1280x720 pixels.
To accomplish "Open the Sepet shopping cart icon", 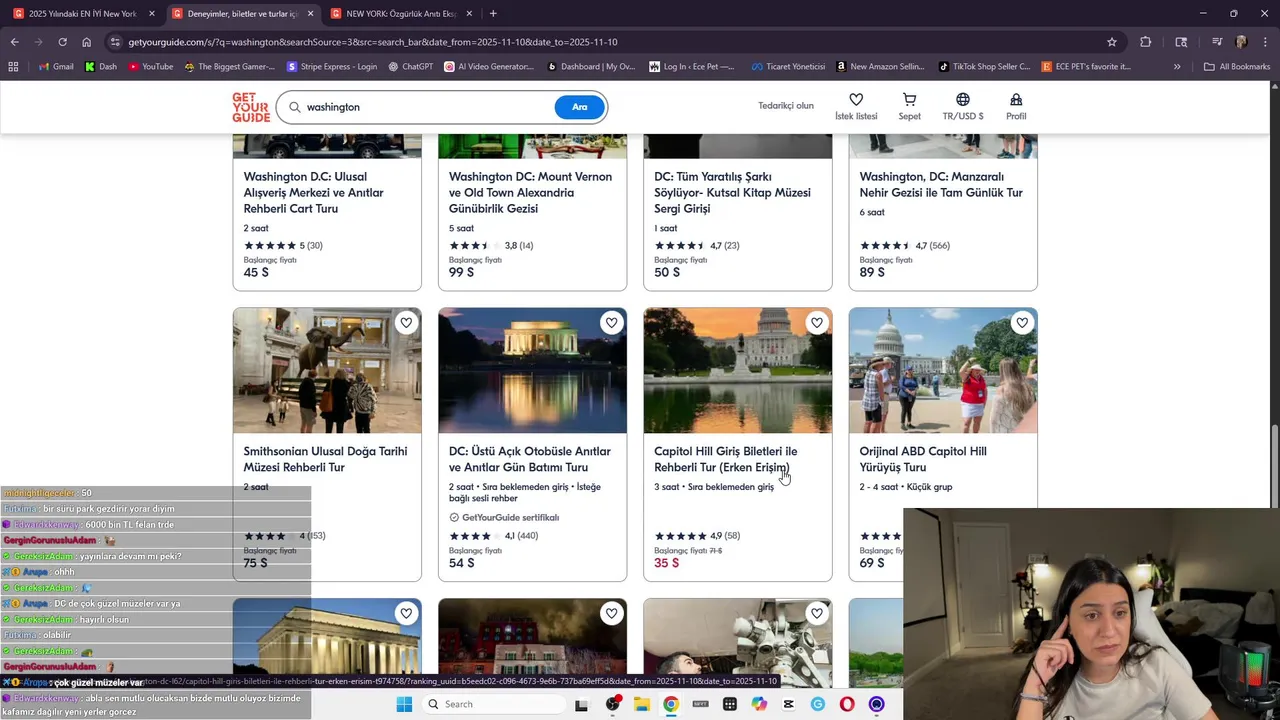I will pyautogui.click(x=909, y=106).
